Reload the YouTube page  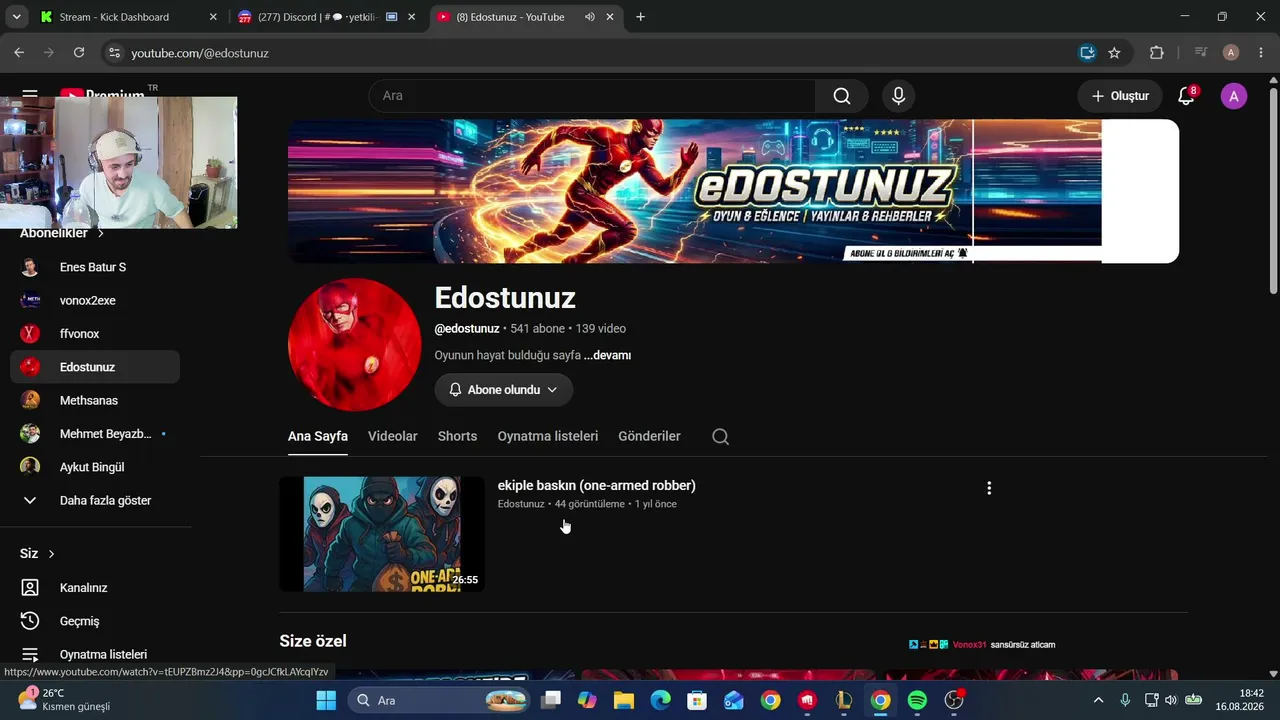pos(79,53)
